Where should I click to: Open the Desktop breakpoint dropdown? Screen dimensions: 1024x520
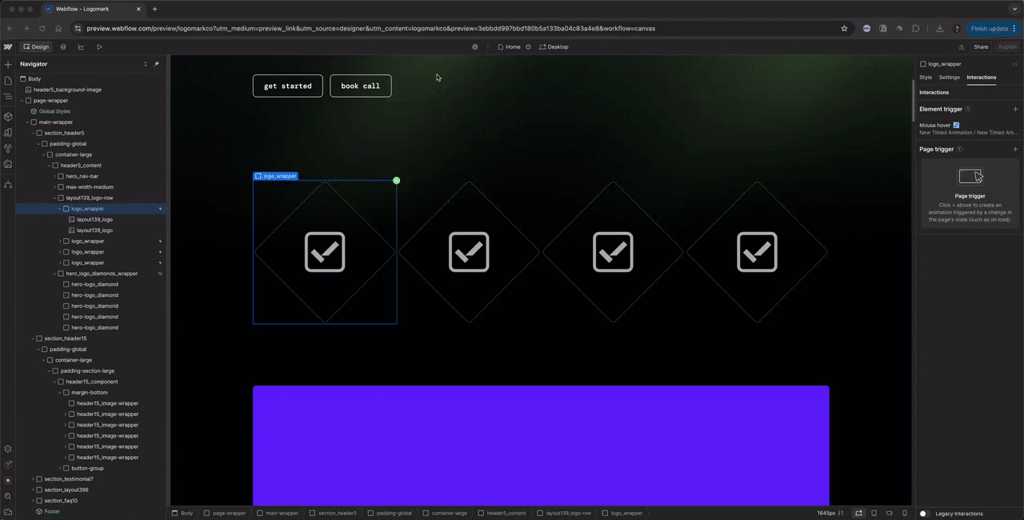[554, 47]
